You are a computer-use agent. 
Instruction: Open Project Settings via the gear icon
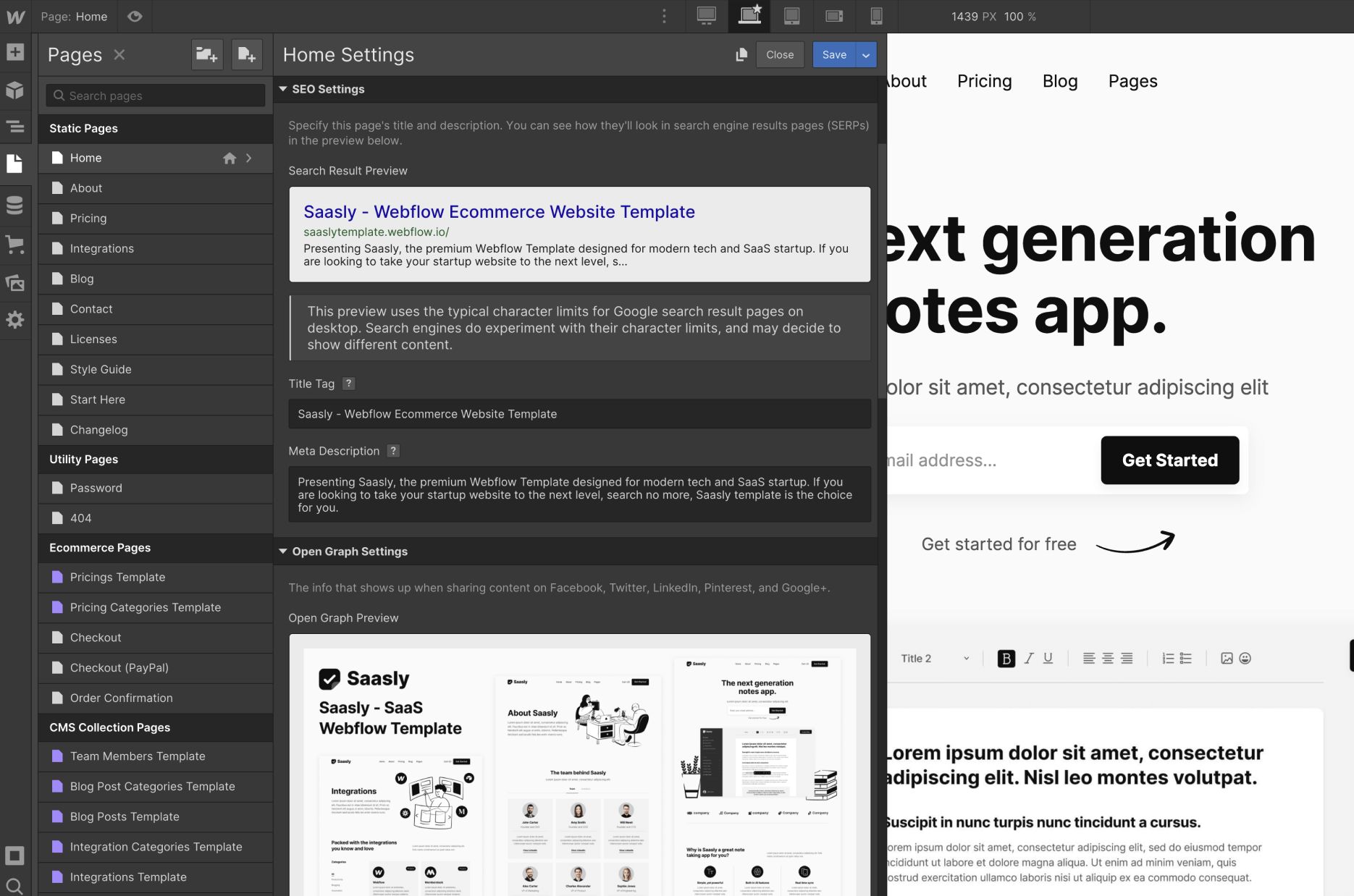pos(15,320)
